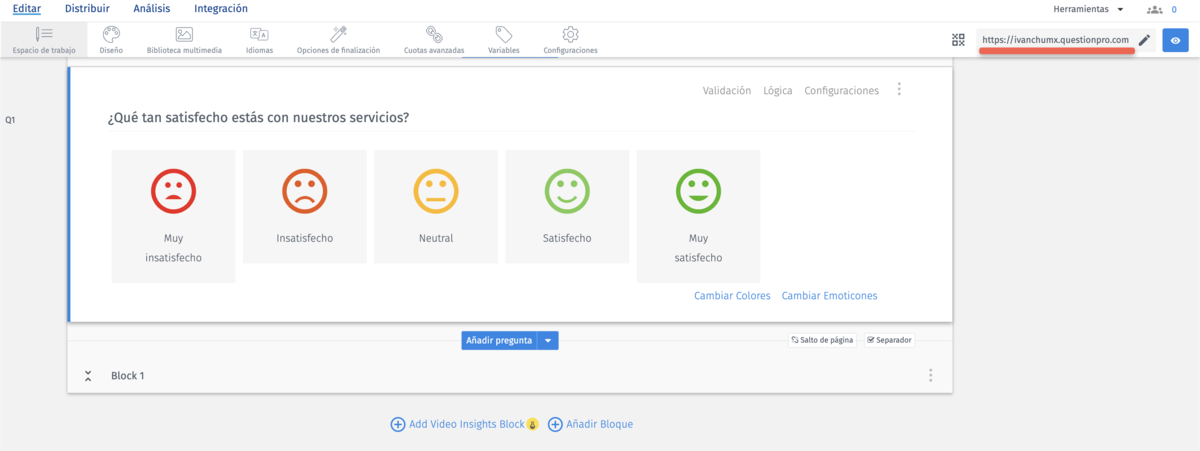1200x451 pixels.
Task: Open the Idiomas translation icon
Action: click(x=259, y=34)
